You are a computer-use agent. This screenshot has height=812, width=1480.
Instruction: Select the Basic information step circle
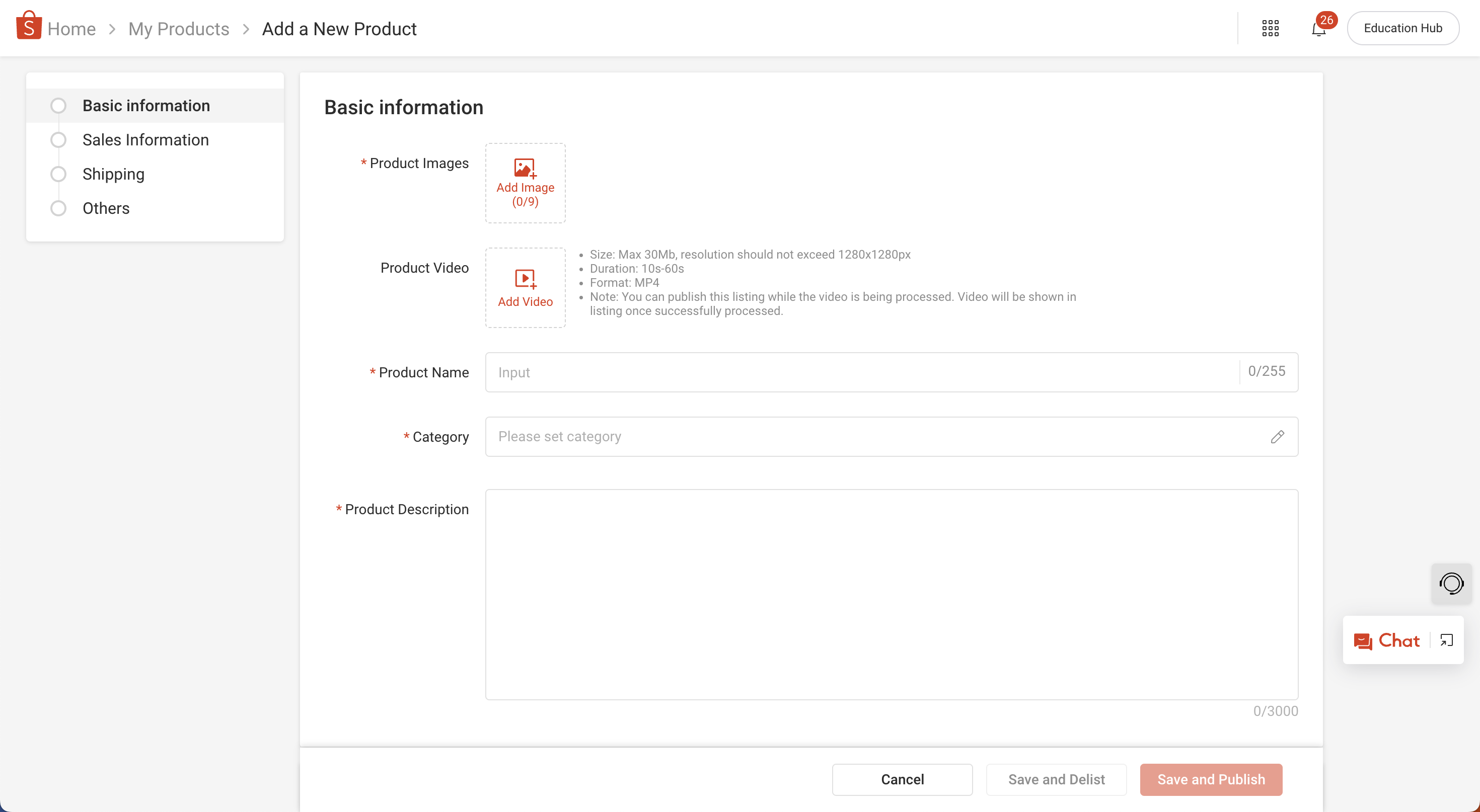click(58, 106)
